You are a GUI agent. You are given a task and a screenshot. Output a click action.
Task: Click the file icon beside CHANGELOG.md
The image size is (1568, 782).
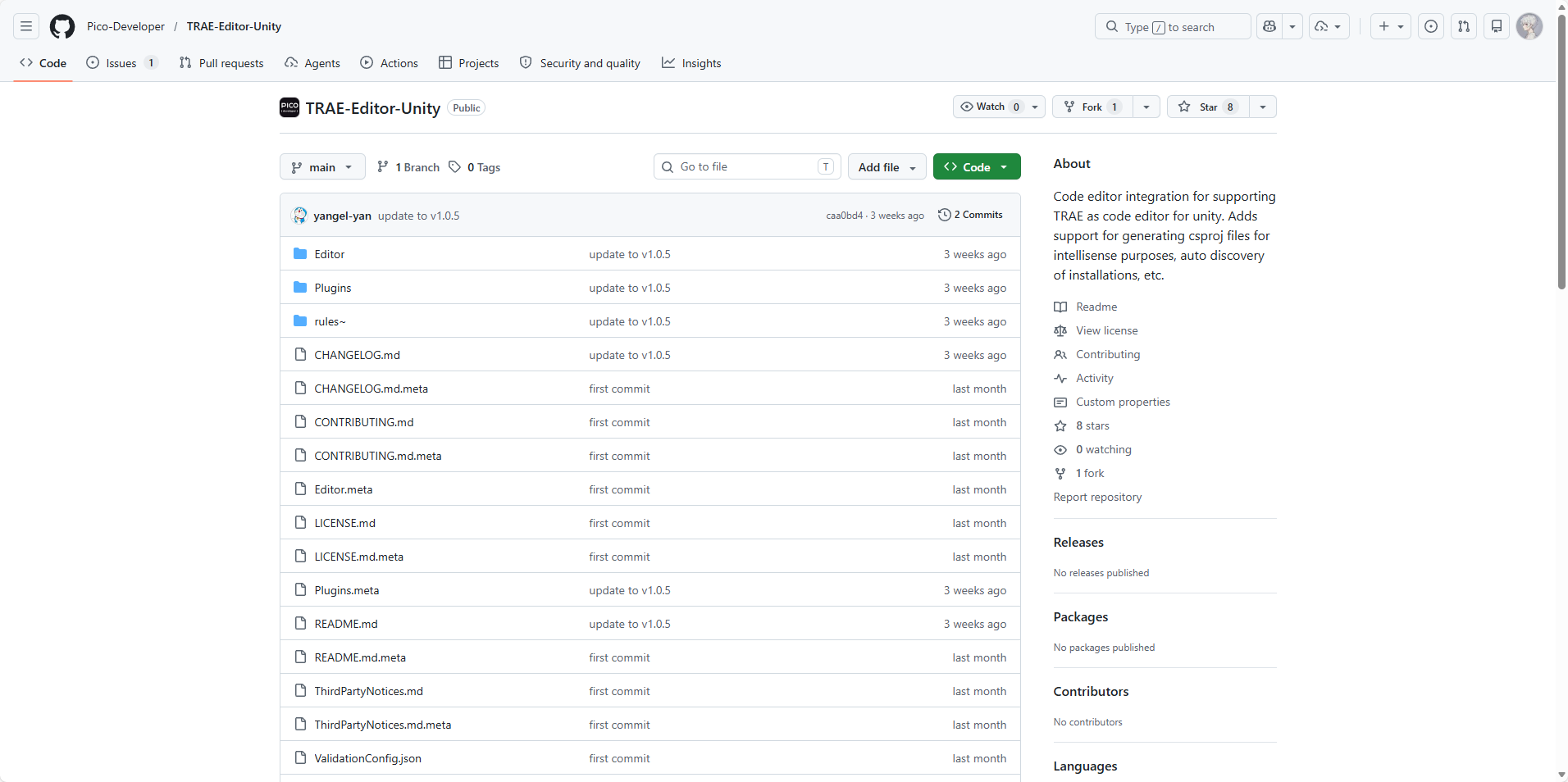pos(300,354)
